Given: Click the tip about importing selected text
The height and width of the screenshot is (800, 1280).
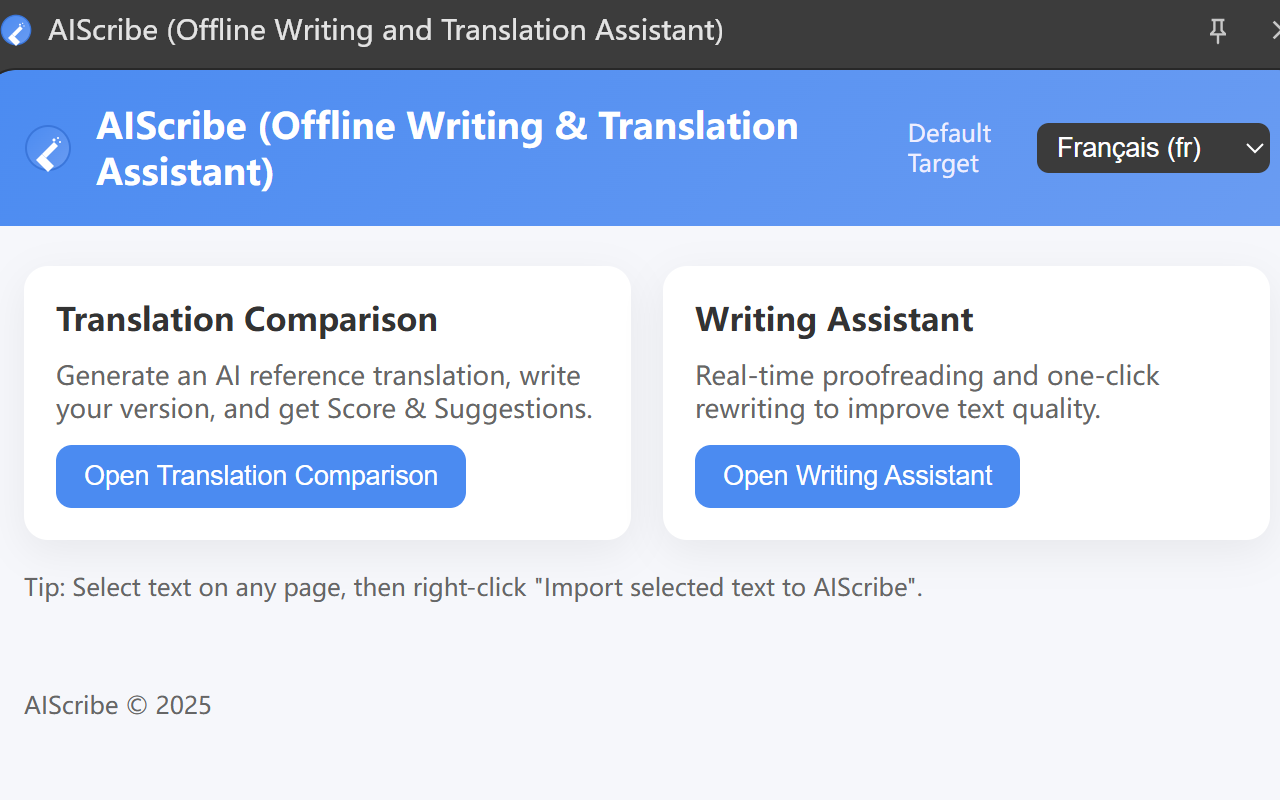Looking at the screenshot, I should click(472, 587).
